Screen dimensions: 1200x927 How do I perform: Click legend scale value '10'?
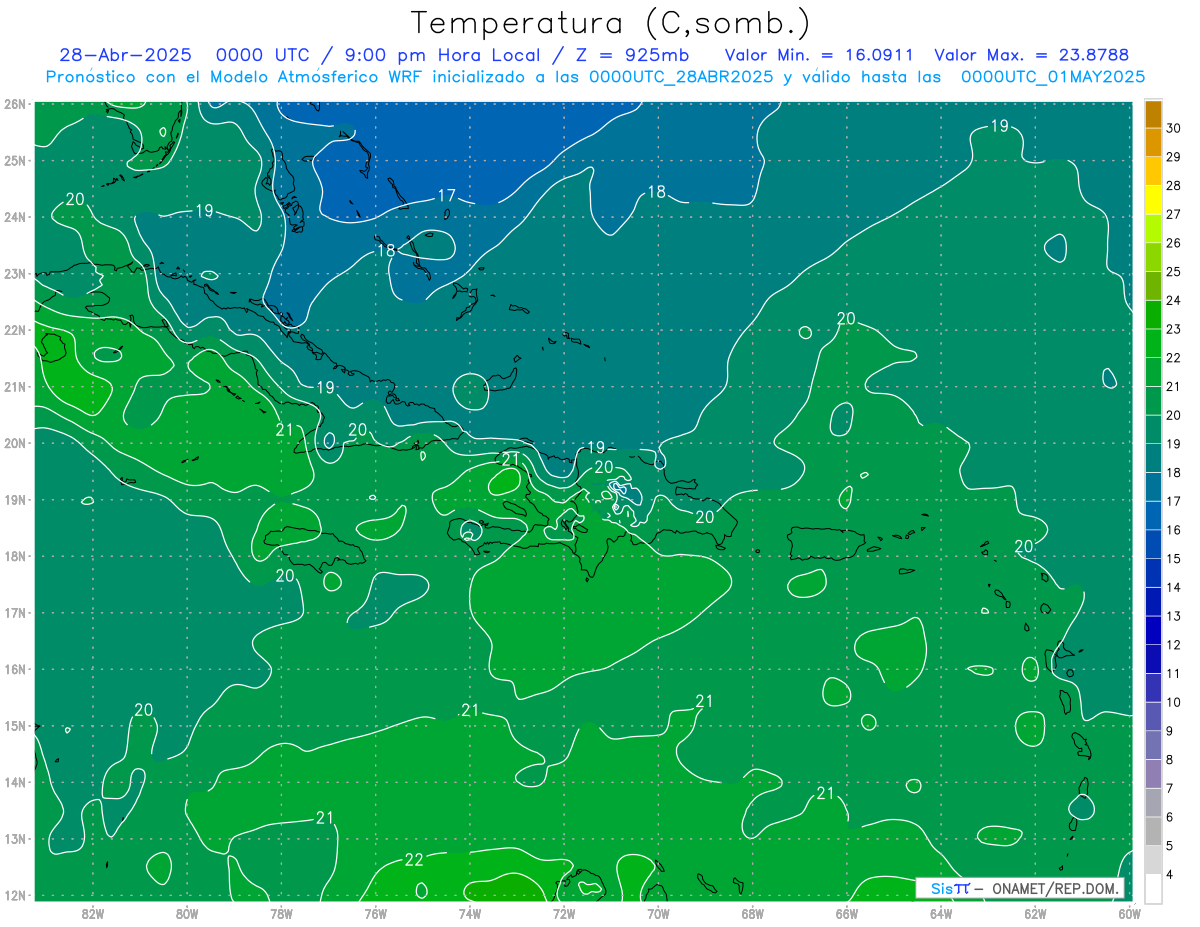tap(1173, 702)
